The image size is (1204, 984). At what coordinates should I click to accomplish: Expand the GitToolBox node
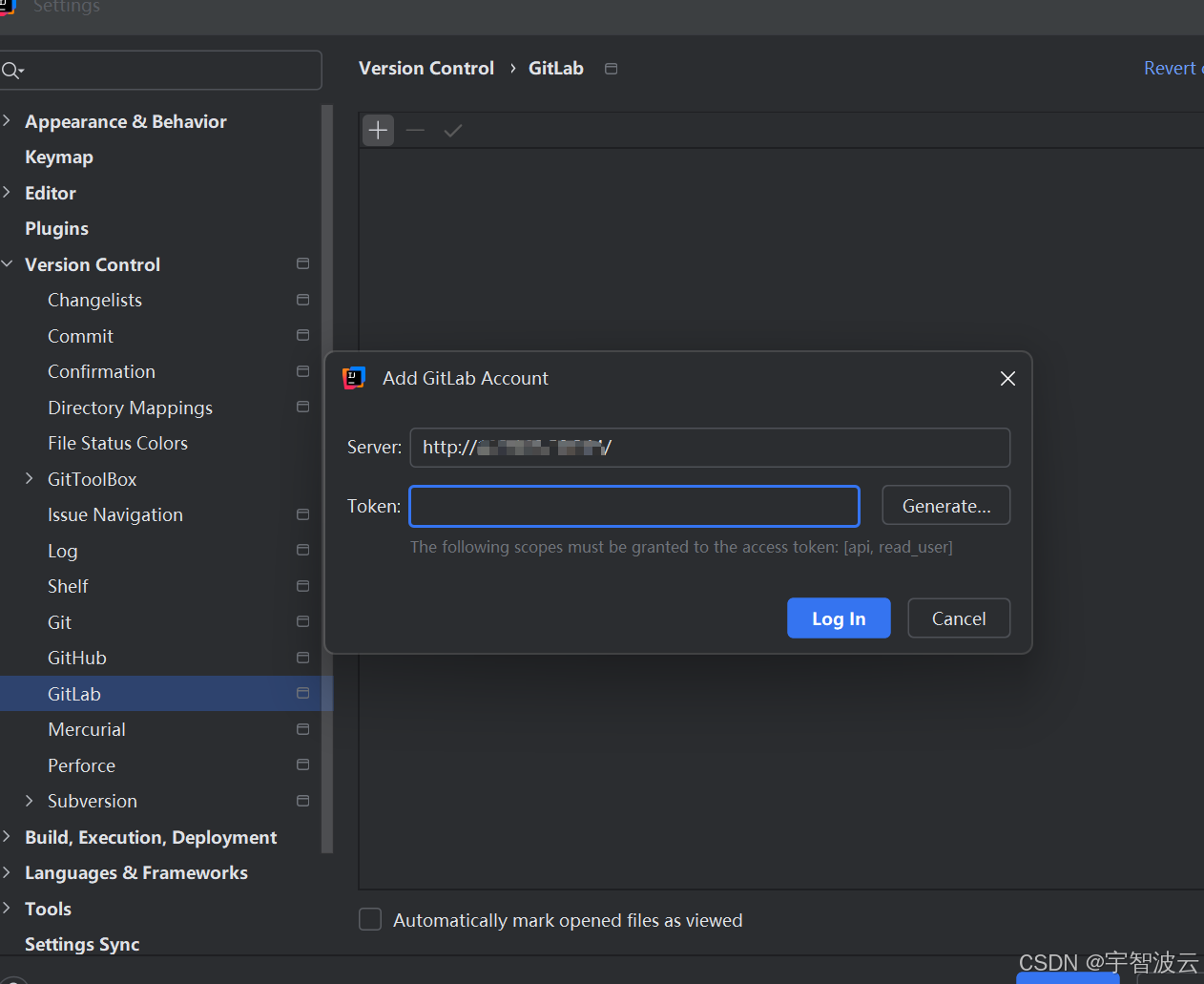tap(29, 478)
